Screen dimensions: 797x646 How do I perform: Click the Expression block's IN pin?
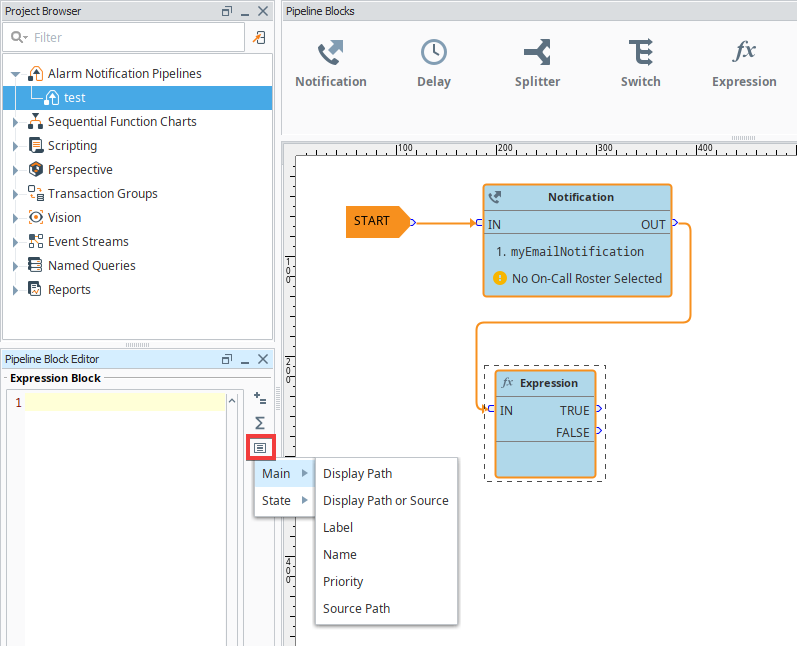click(491, 409)
